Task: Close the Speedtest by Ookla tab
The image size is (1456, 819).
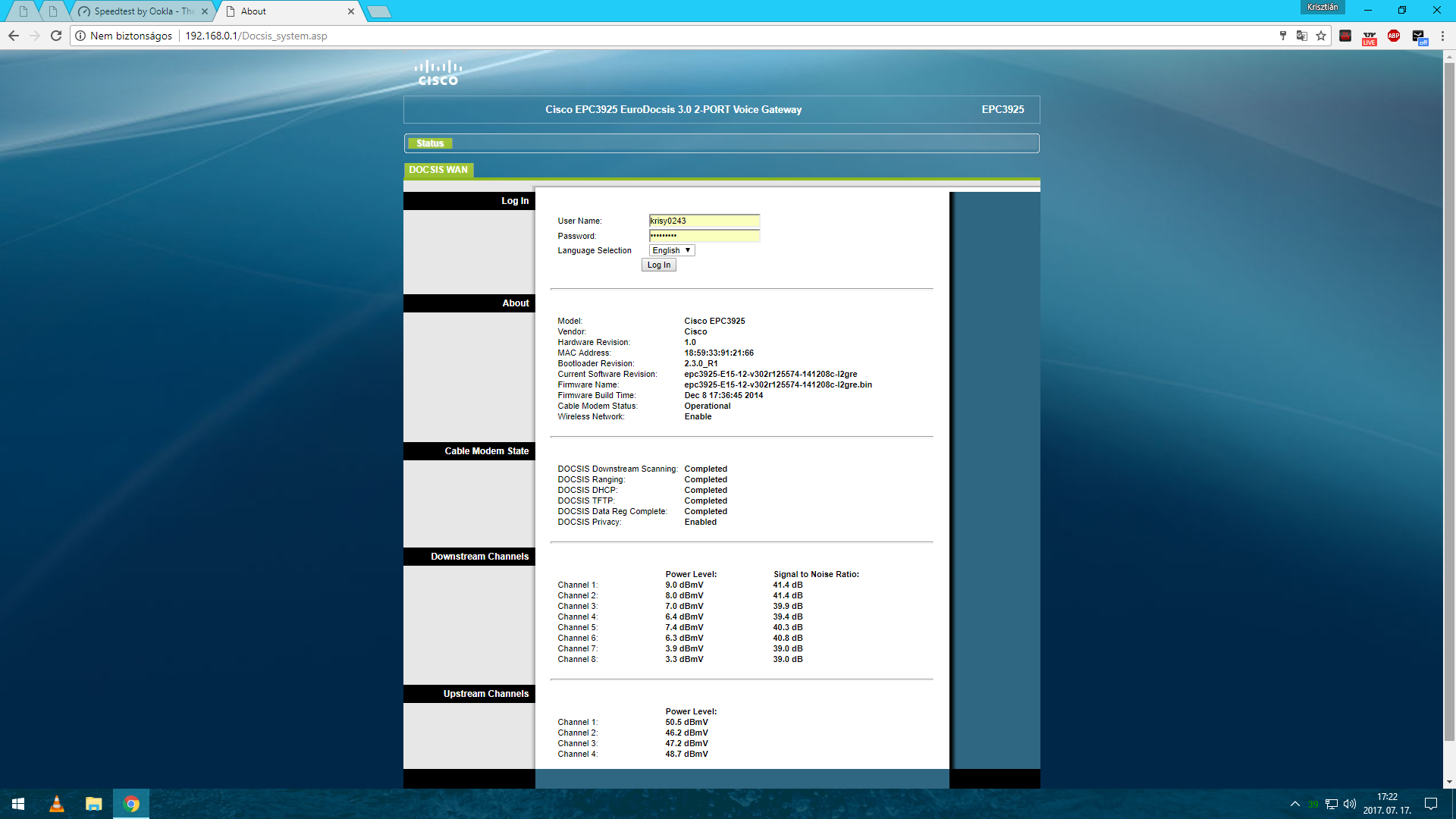Action: tap(205, 11)
